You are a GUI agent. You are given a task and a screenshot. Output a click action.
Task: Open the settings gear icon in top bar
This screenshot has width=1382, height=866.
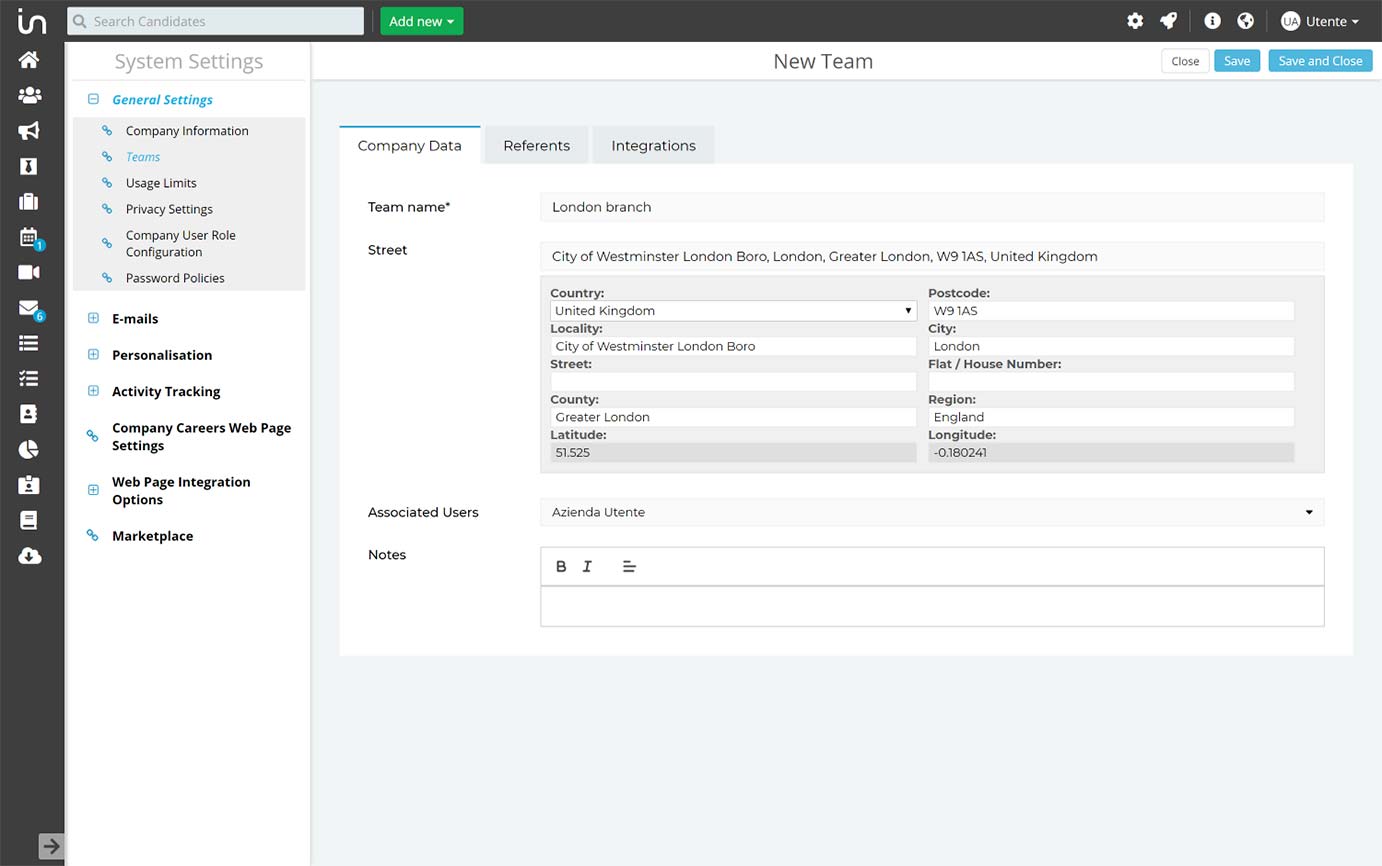1135,21
